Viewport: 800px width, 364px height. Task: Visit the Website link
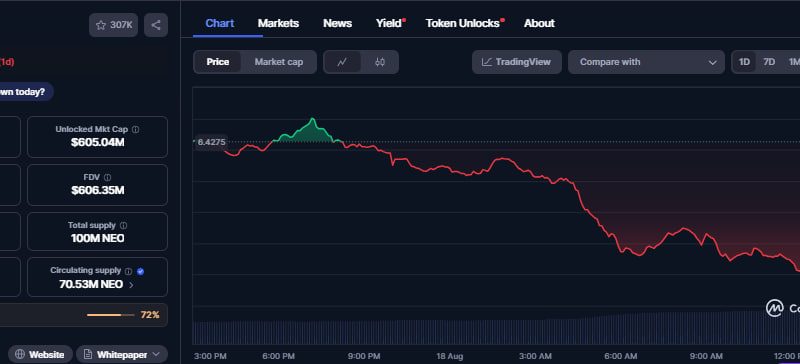[x=40, y=354]
